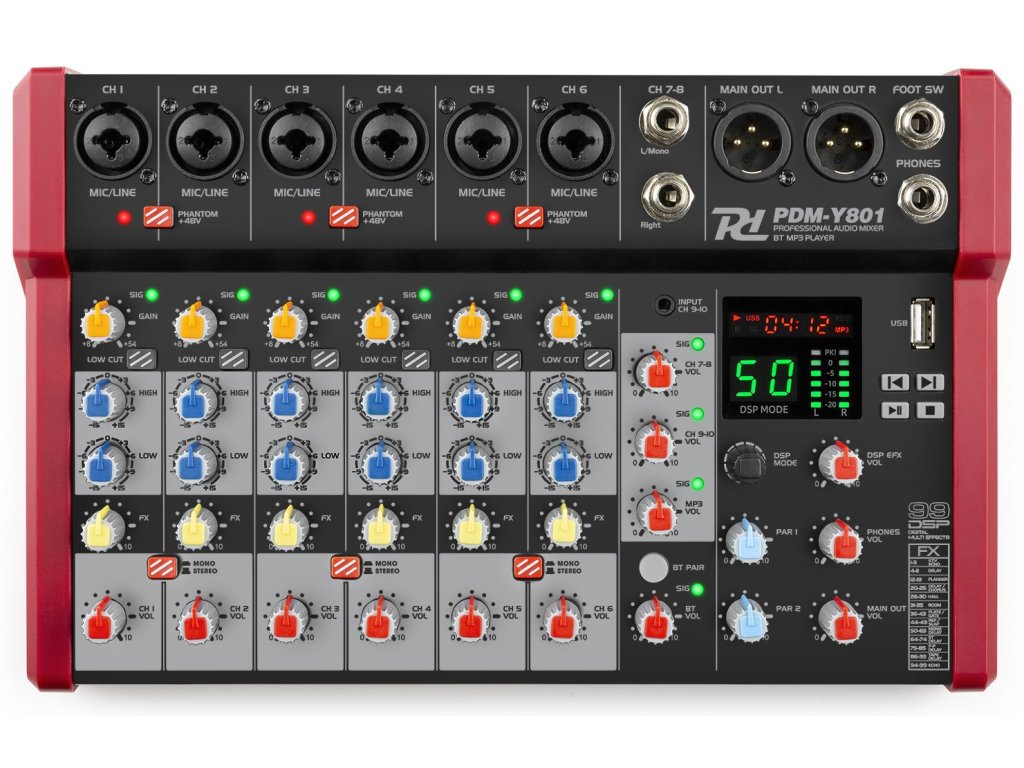This screenshot has width=1024, height=768.
Task: Click the MAIN OUT L XLR connector
Action: tap(751, 140)
